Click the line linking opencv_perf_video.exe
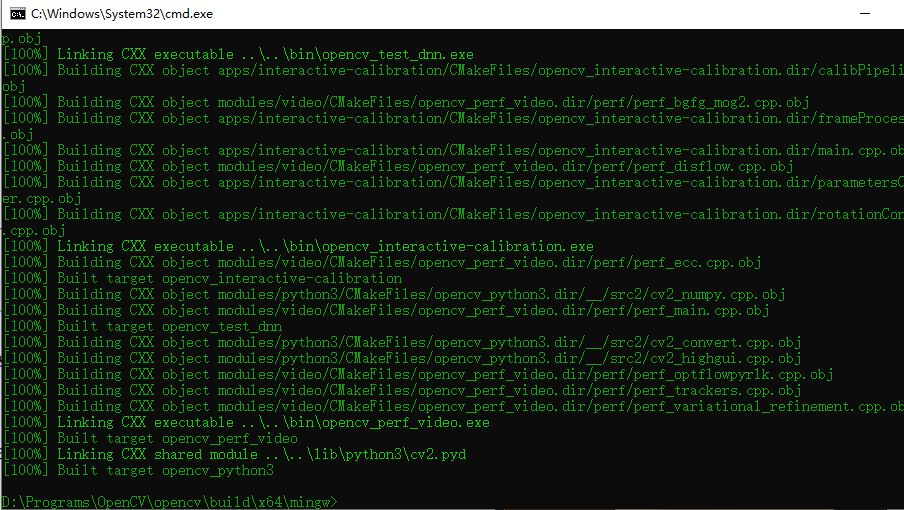Image resolution: width=904 pixels, height=510 pixels. point(247,422)
